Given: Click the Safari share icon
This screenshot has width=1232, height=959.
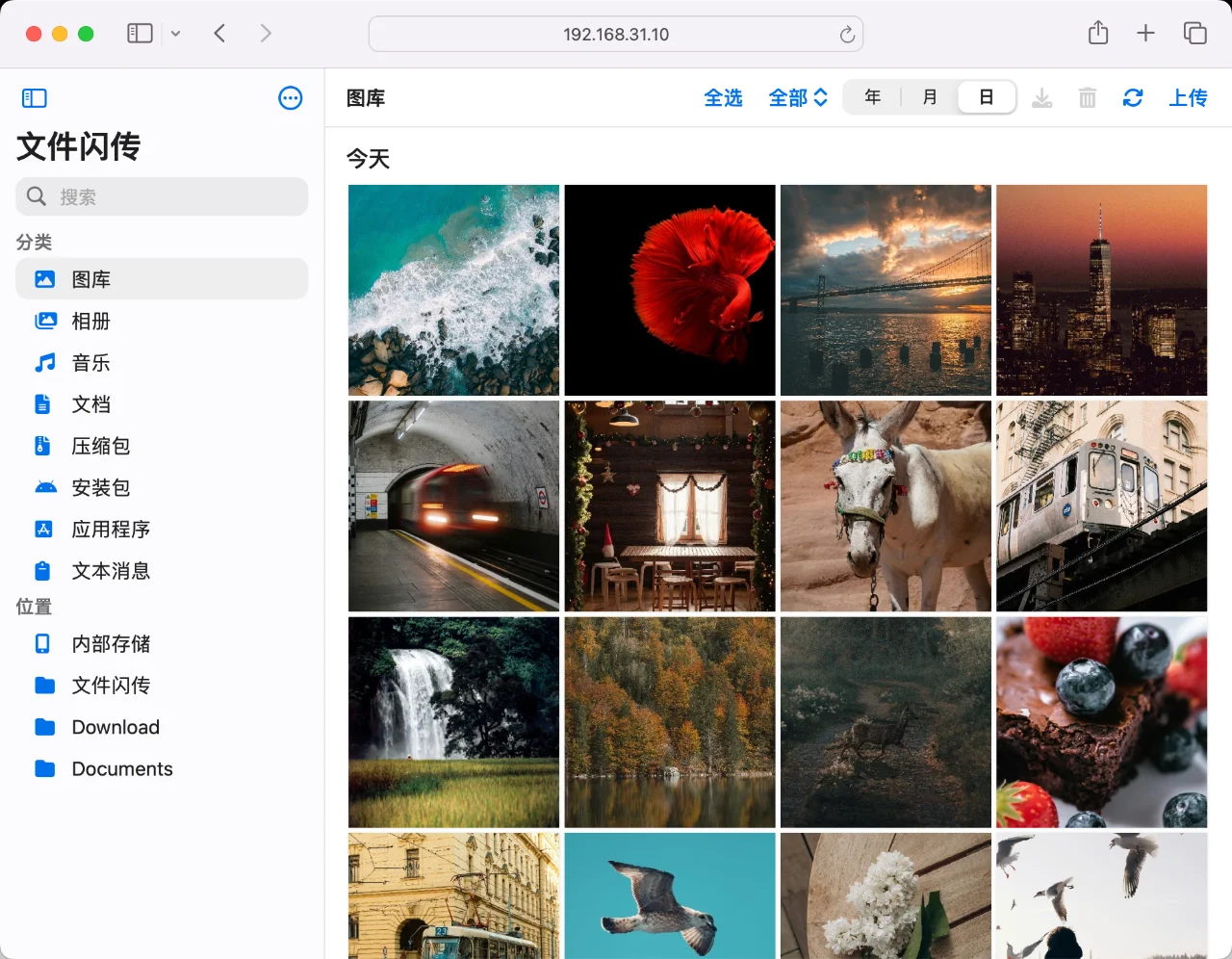Looking at the screenshot, I should pyautogui.click(x=1098, y=34).
